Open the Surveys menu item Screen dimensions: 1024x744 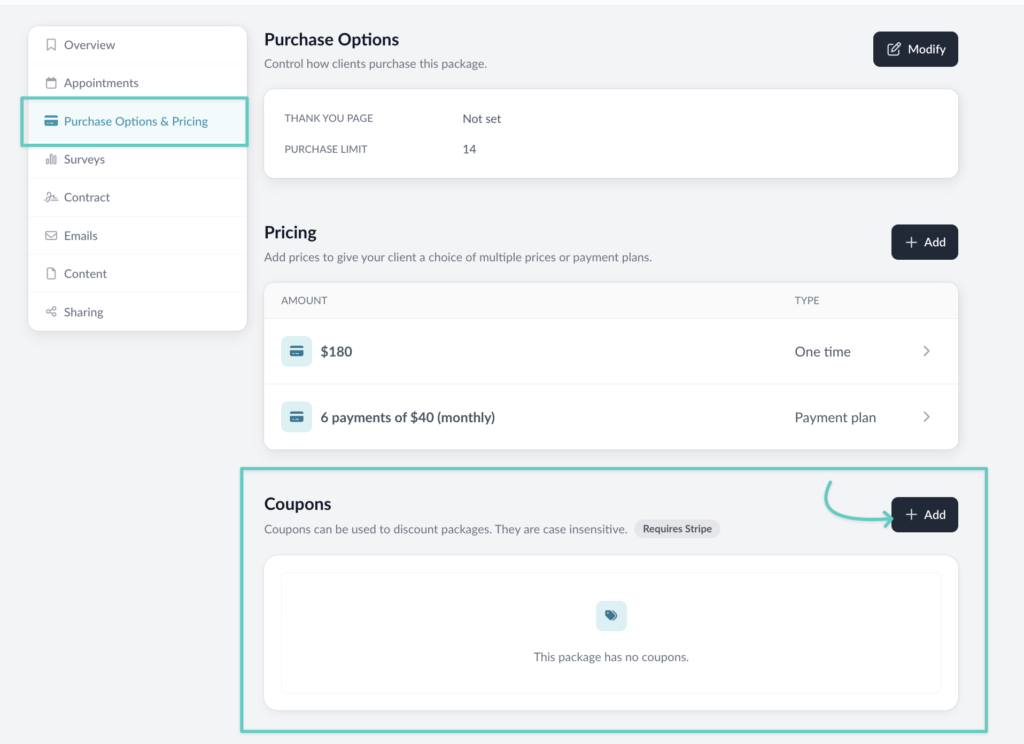(x=84, y=160)
